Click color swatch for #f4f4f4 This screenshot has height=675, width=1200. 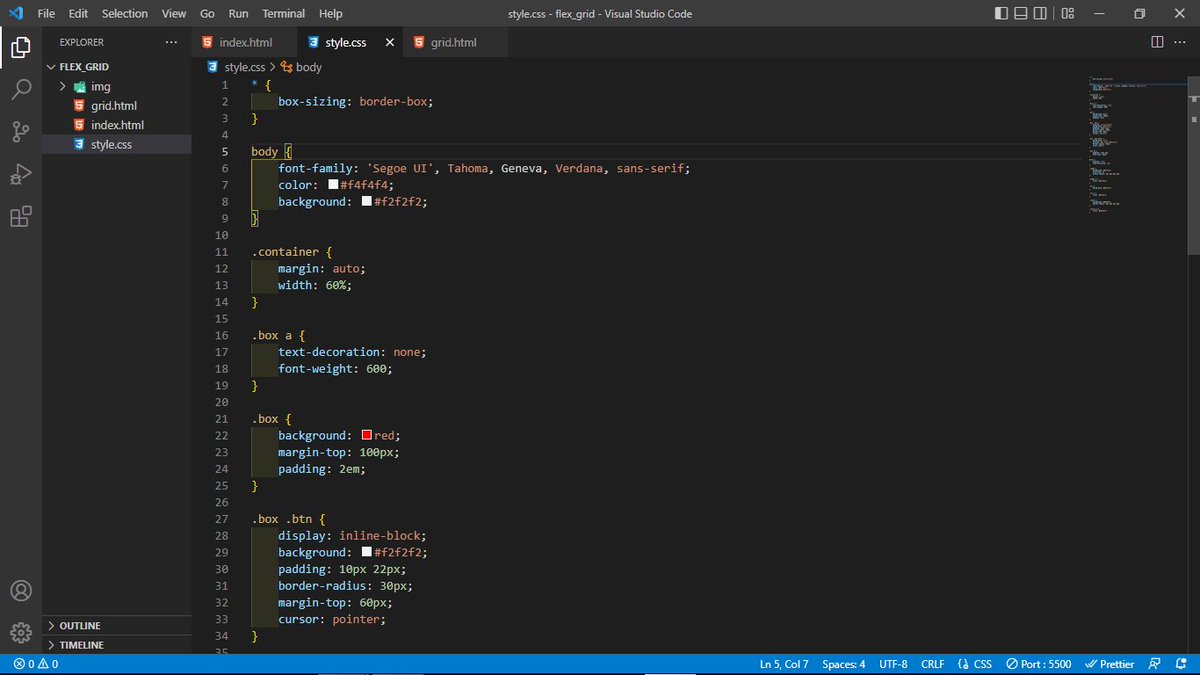point(333,185)
